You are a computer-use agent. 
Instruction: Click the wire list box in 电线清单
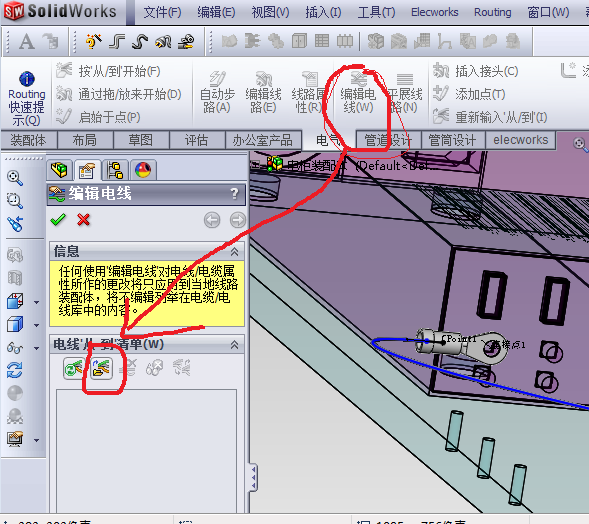(146, 451)
